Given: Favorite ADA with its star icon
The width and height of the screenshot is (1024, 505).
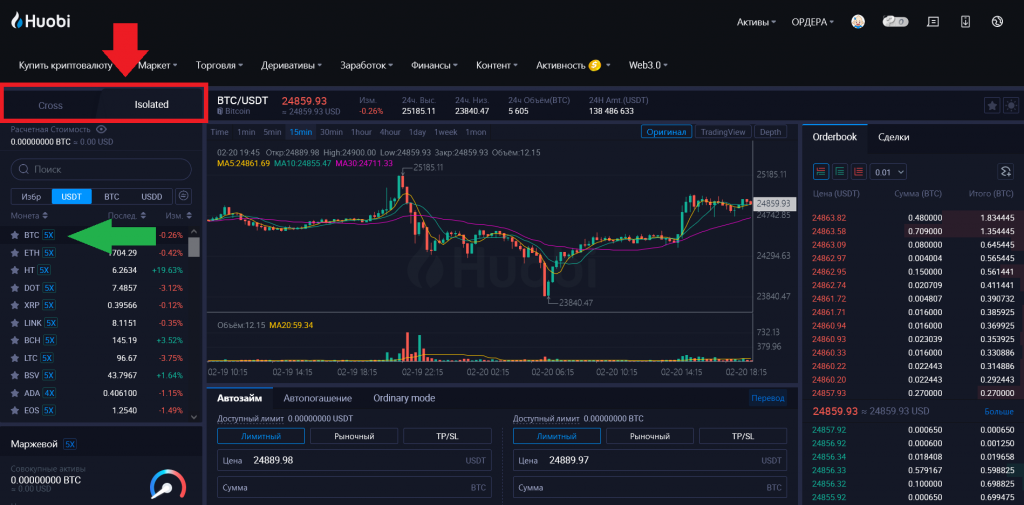Looking at the screenshot, I should [14, 393].
